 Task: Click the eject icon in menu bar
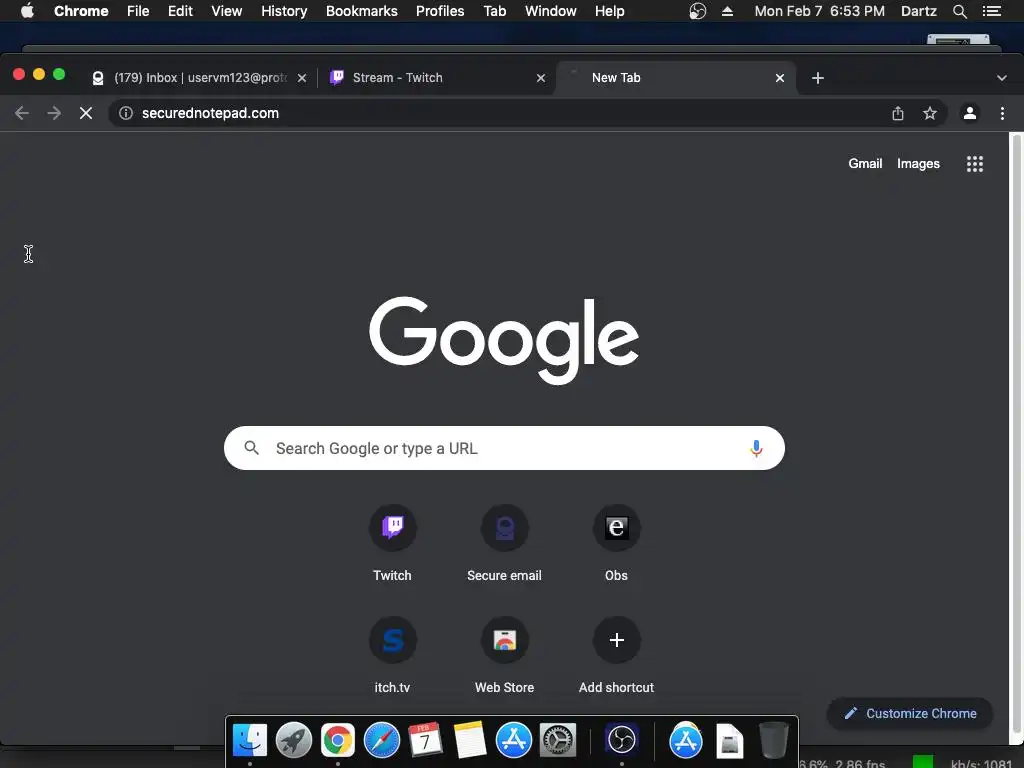(x=728, y=11)
